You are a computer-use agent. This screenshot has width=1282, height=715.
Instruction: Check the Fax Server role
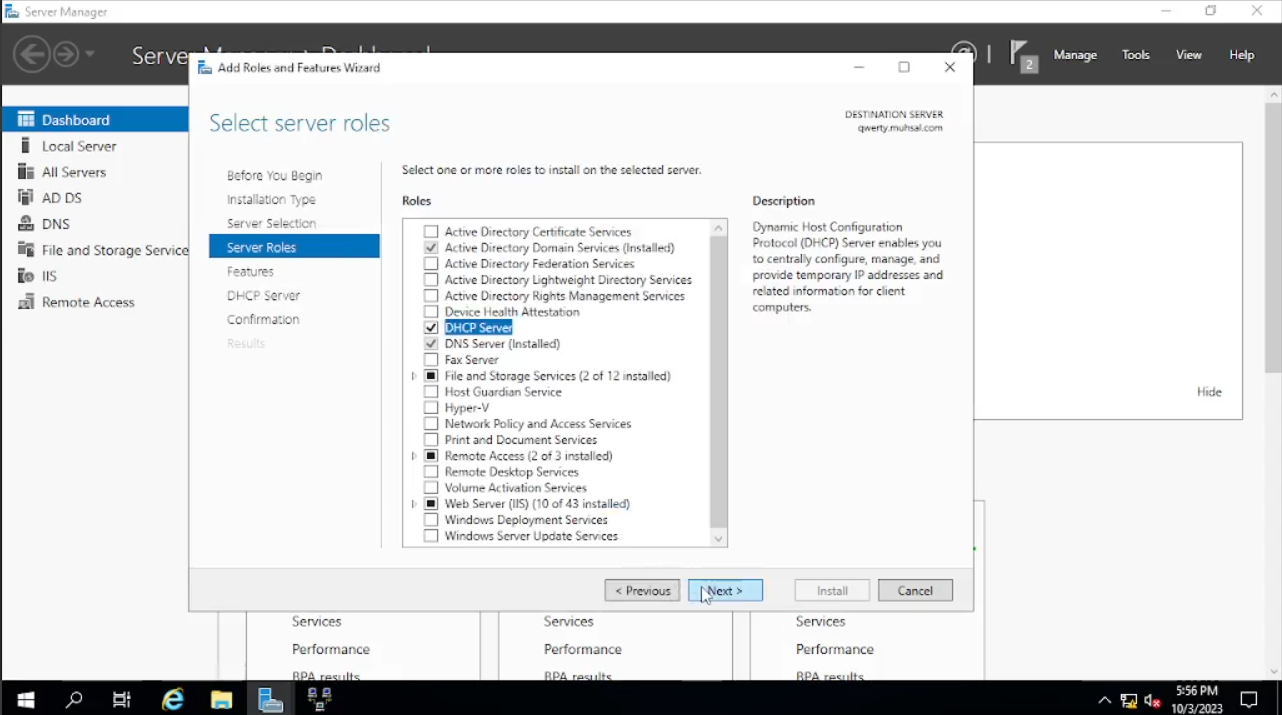click(431, 360)
